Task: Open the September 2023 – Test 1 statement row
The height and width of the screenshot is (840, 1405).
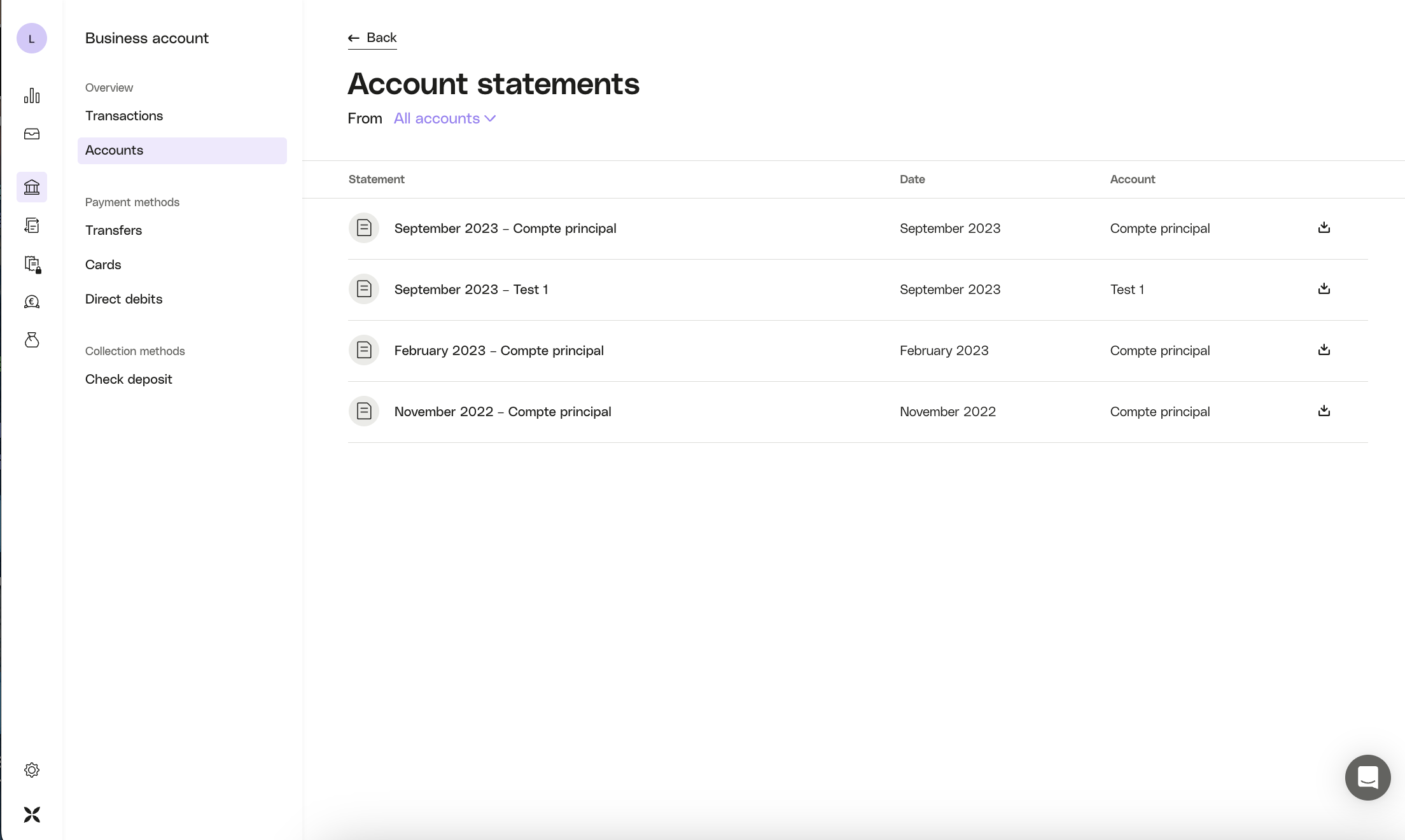Action: tap(471, 290)
